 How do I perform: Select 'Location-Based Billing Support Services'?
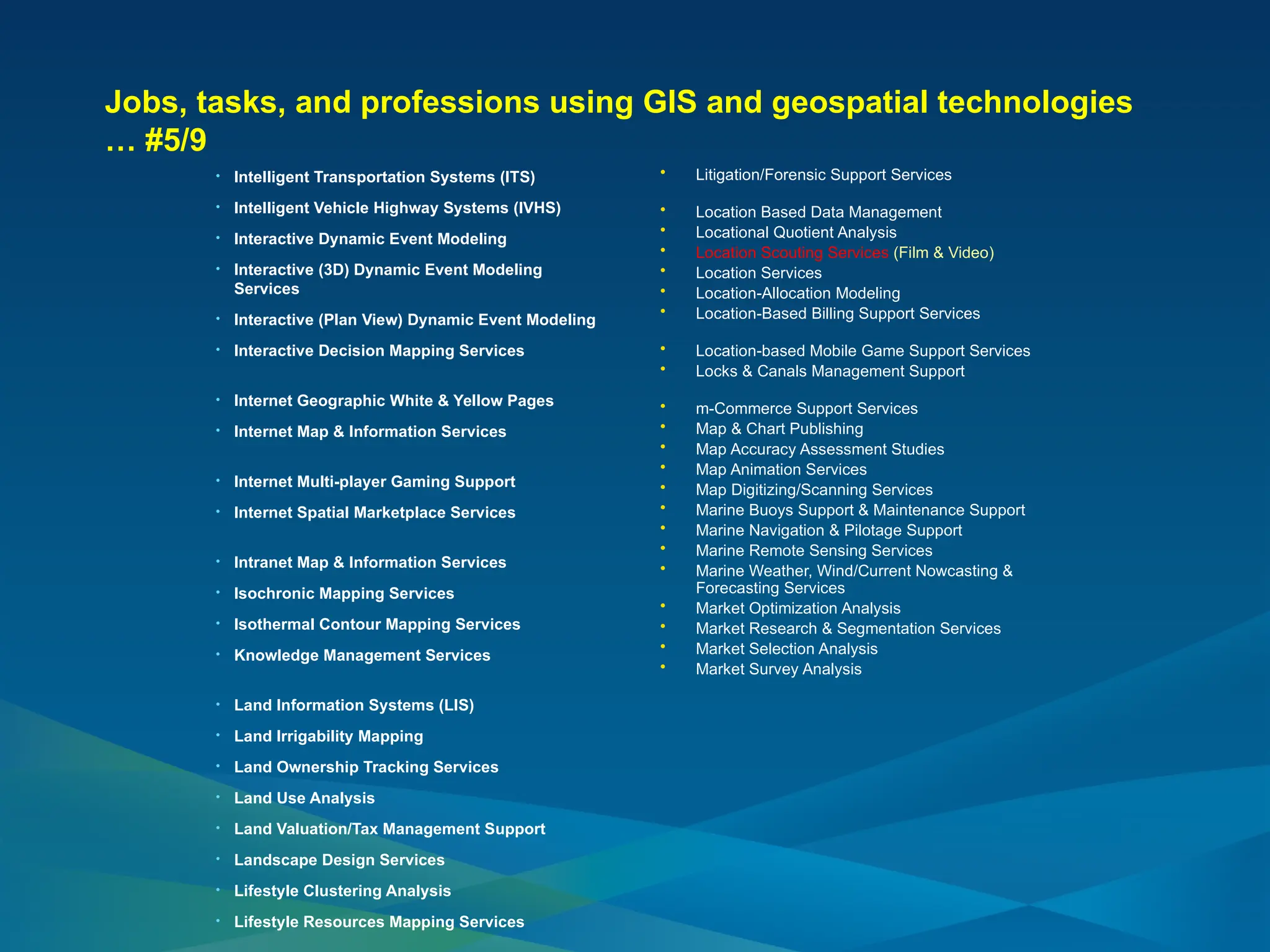pyautogui.click(x=838, y=314)
